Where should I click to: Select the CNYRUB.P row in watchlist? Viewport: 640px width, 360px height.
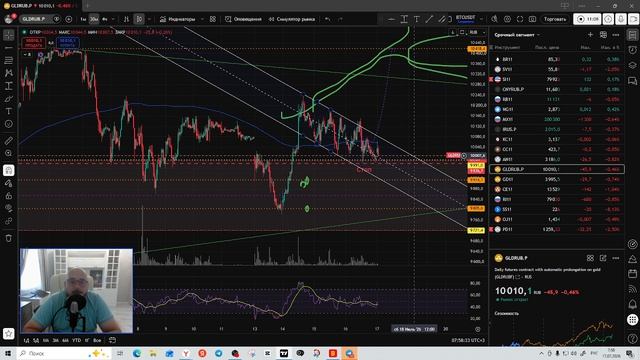(557, 89)
